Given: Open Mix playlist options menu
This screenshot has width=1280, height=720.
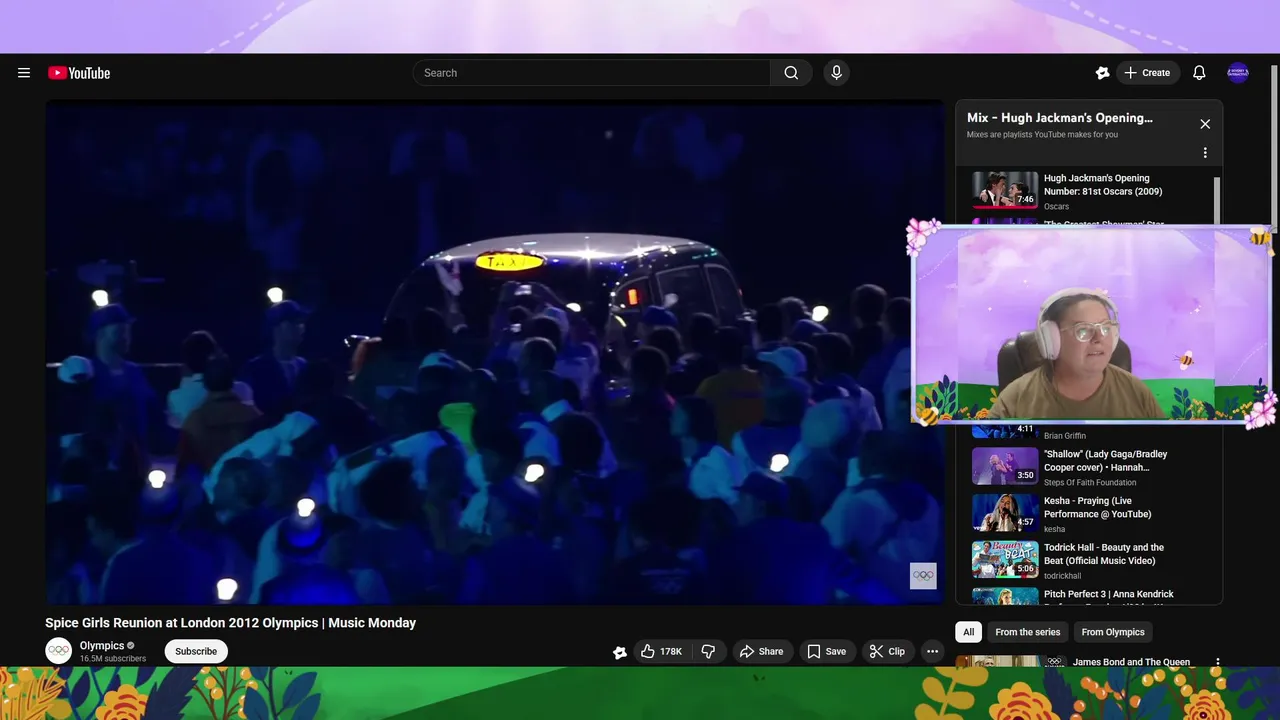Looking at the screenshot, I should [1205, 153].
